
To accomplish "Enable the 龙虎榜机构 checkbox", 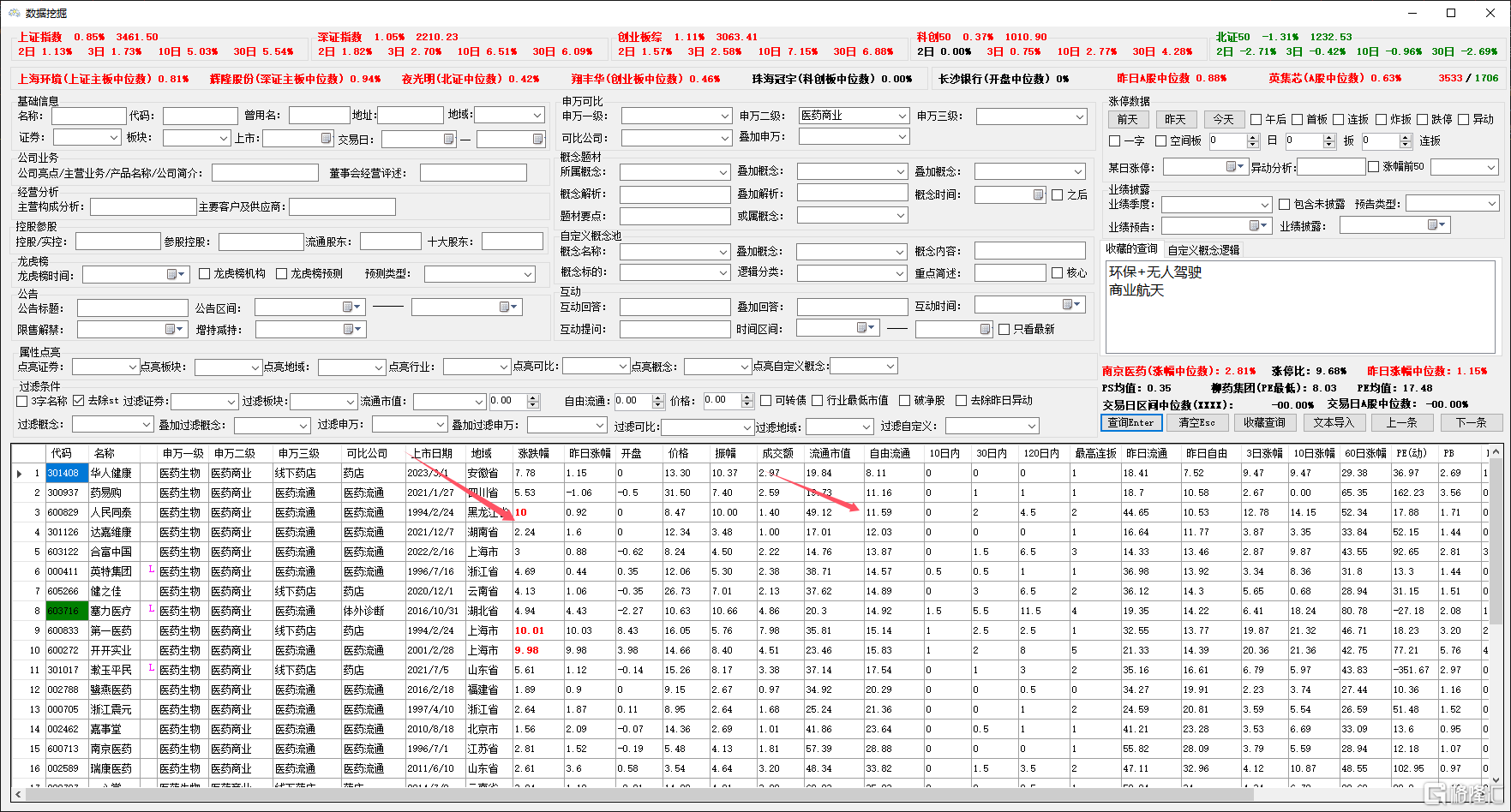I will pos(204,274).
